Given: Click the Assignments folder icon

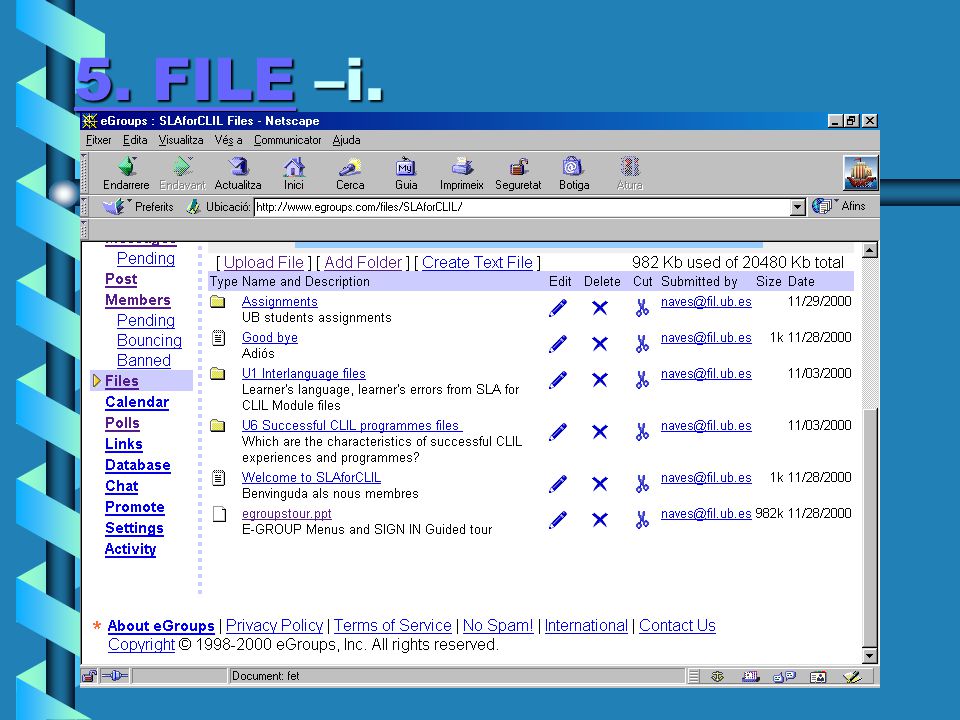Looking at the screenshot, I should tap(218, 301).
